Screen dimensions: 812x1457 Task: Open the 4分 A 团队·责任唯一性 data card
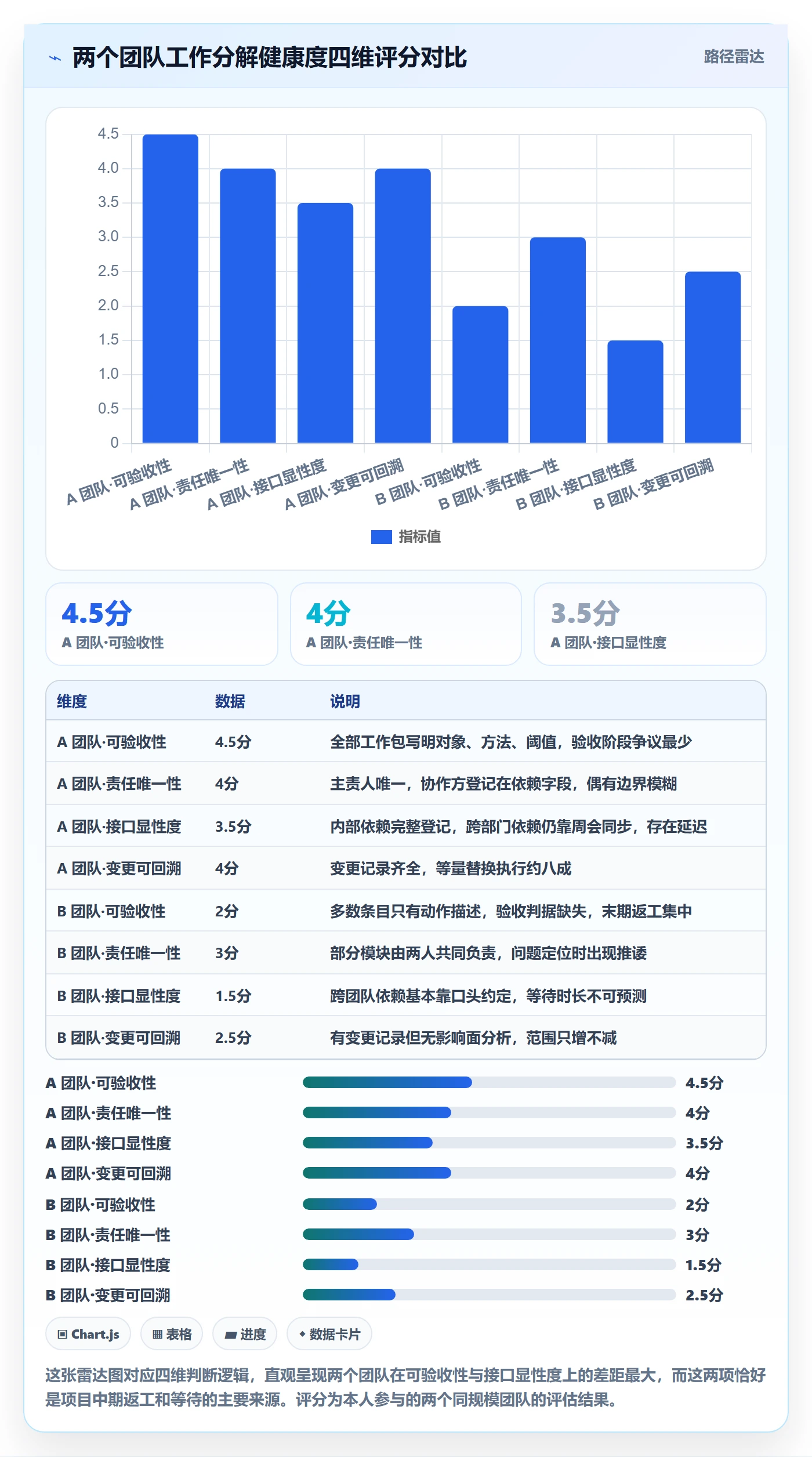click(x=406, y=624)
